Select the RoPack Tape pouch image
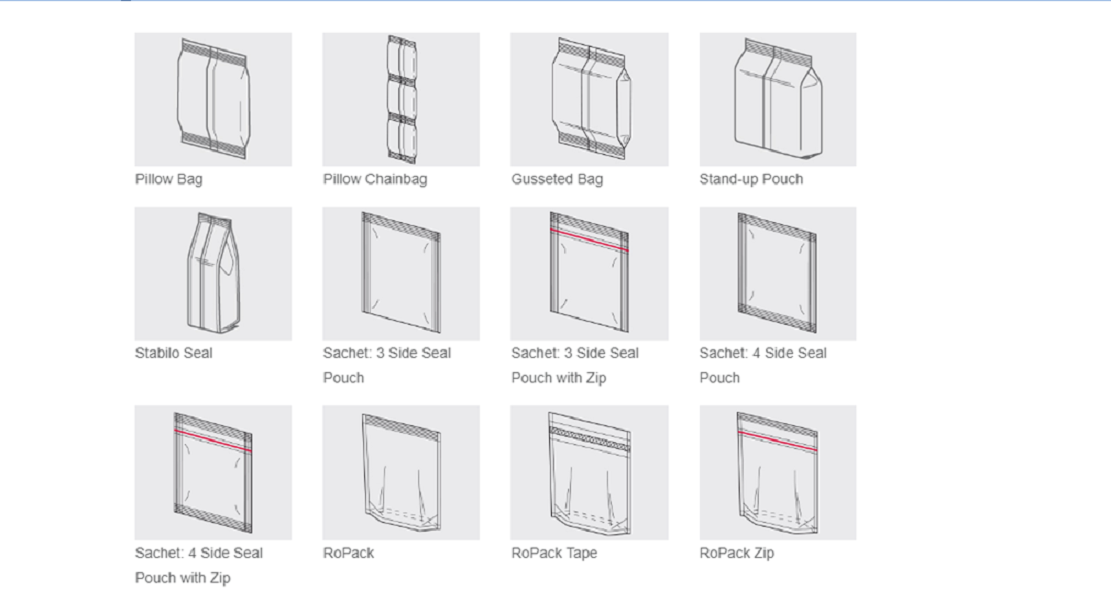The width and height of the screenshot is (1111, 591). pos(589,473)
